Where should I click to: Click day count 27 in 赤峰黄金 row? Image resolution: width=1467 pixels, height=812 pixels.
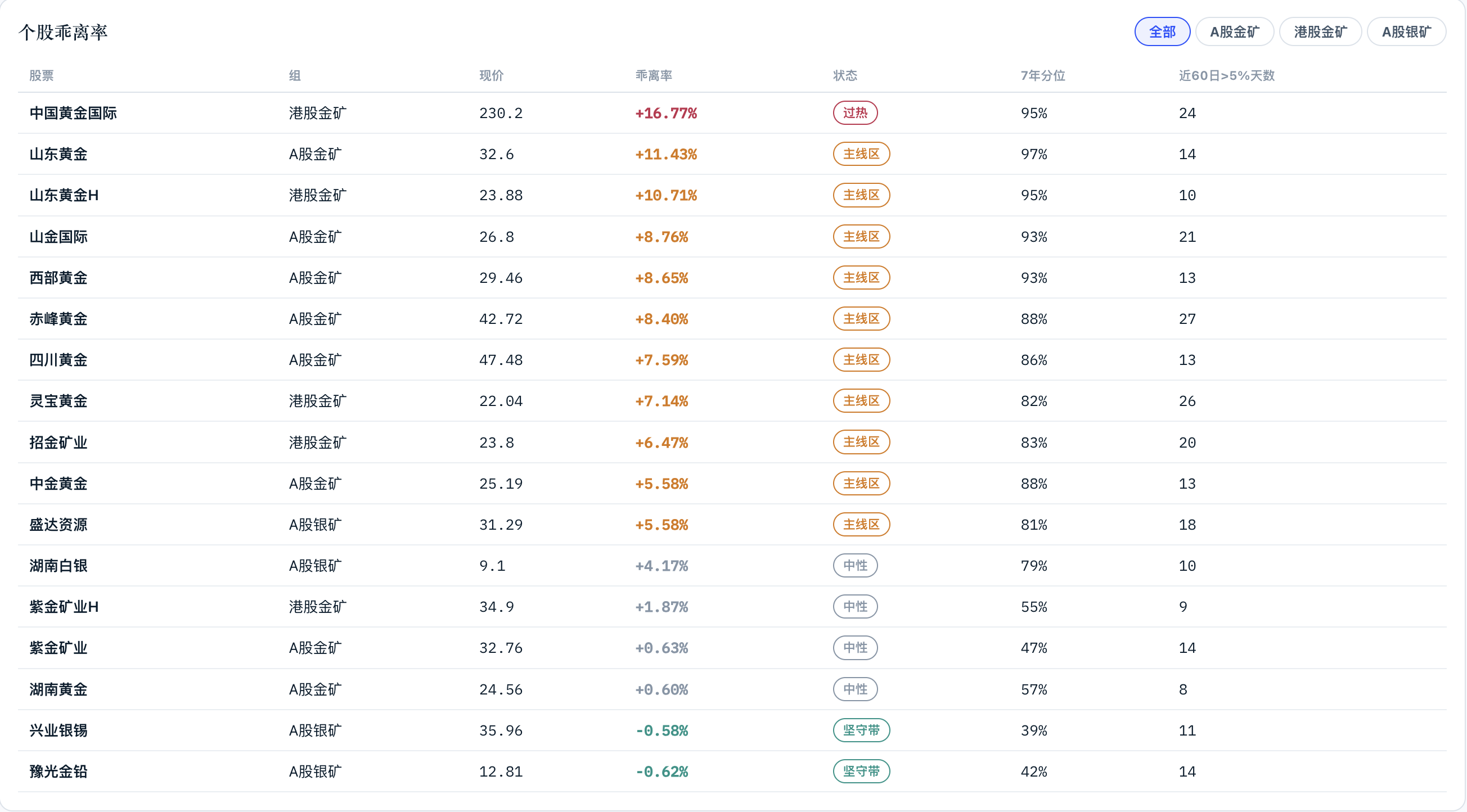(x=1187, y=319)
